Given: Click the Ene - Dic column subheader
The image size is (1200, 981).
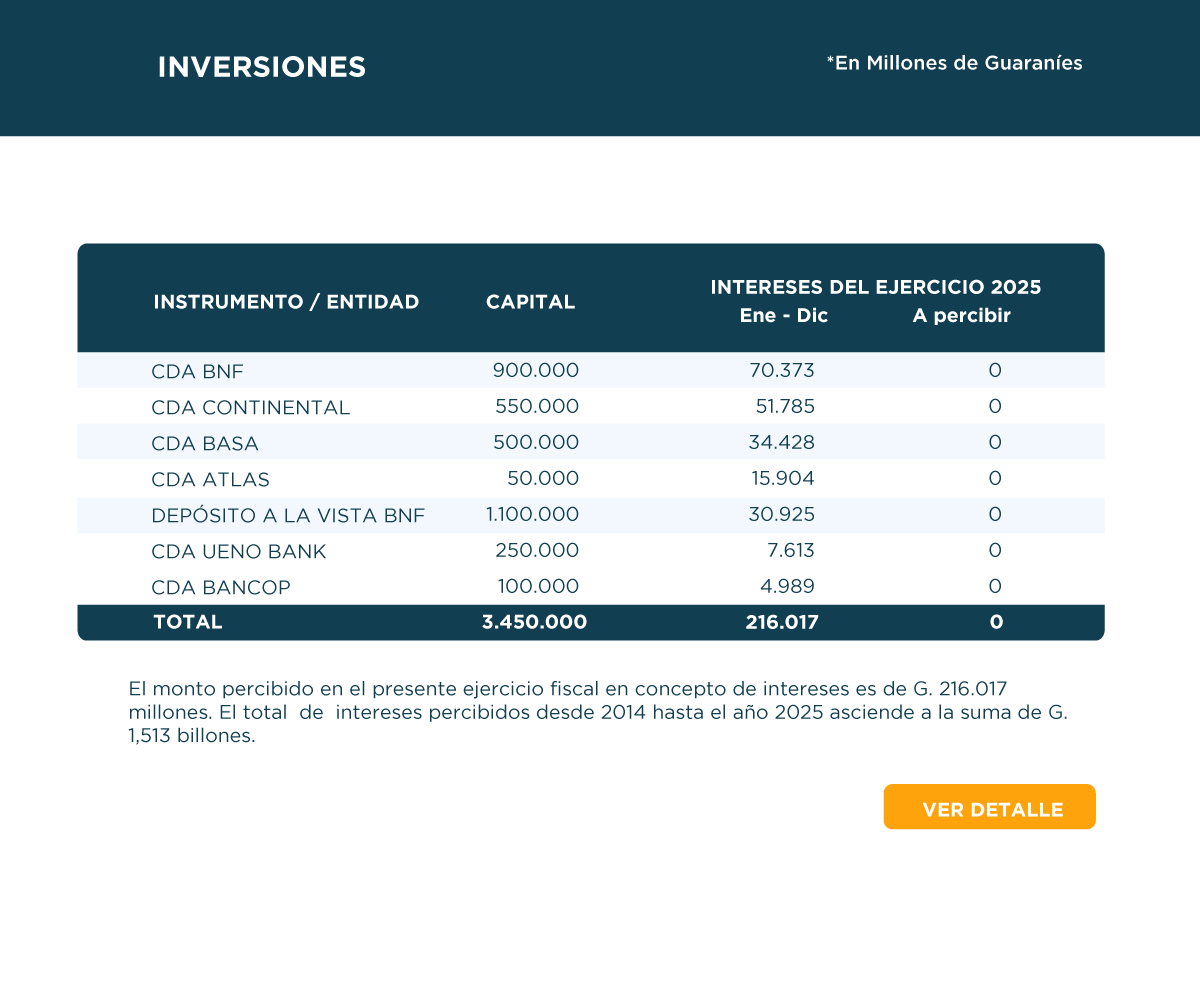Looking at the screenshot, I should pos(783,316).
